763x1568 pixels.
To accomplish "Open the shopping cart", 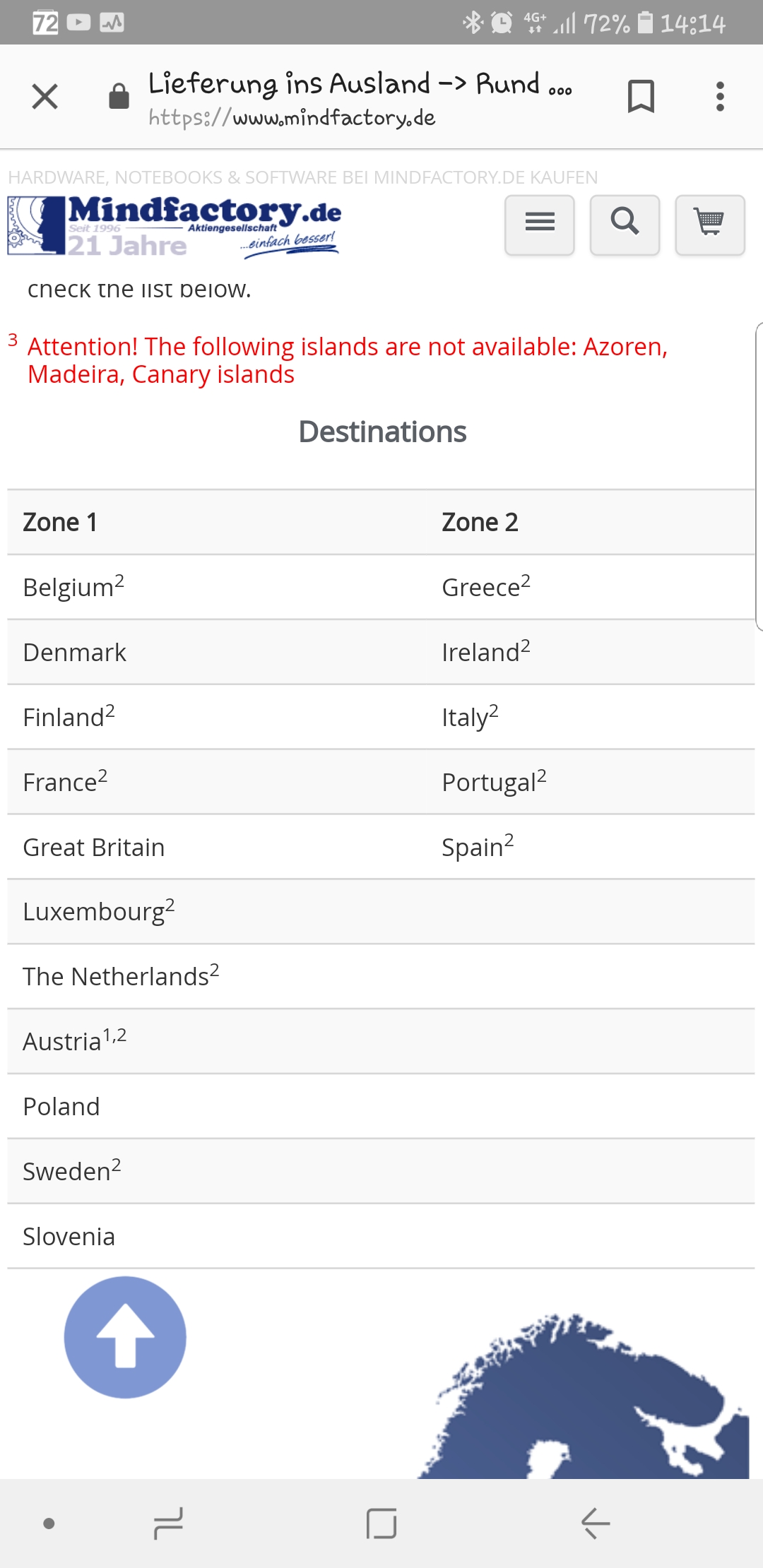I will (x=709, y=225).
